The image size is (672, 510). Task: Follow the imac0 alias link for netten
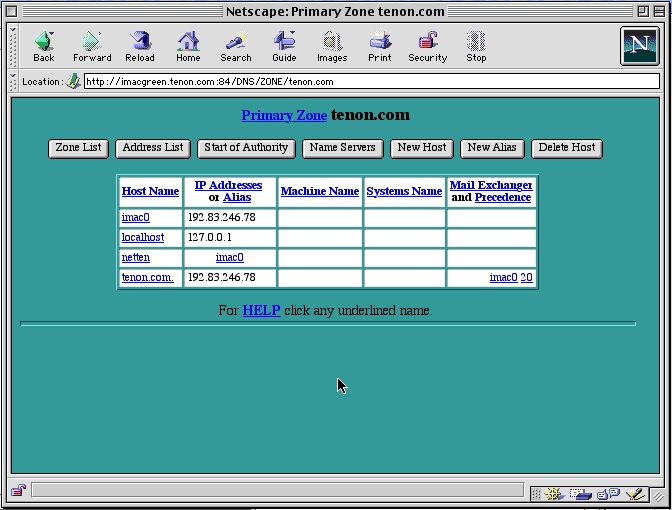[230, 257]
